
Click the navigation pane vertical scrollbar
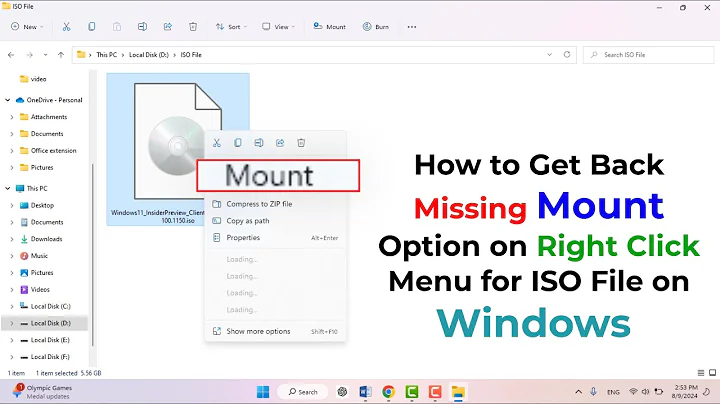point(93,255)
